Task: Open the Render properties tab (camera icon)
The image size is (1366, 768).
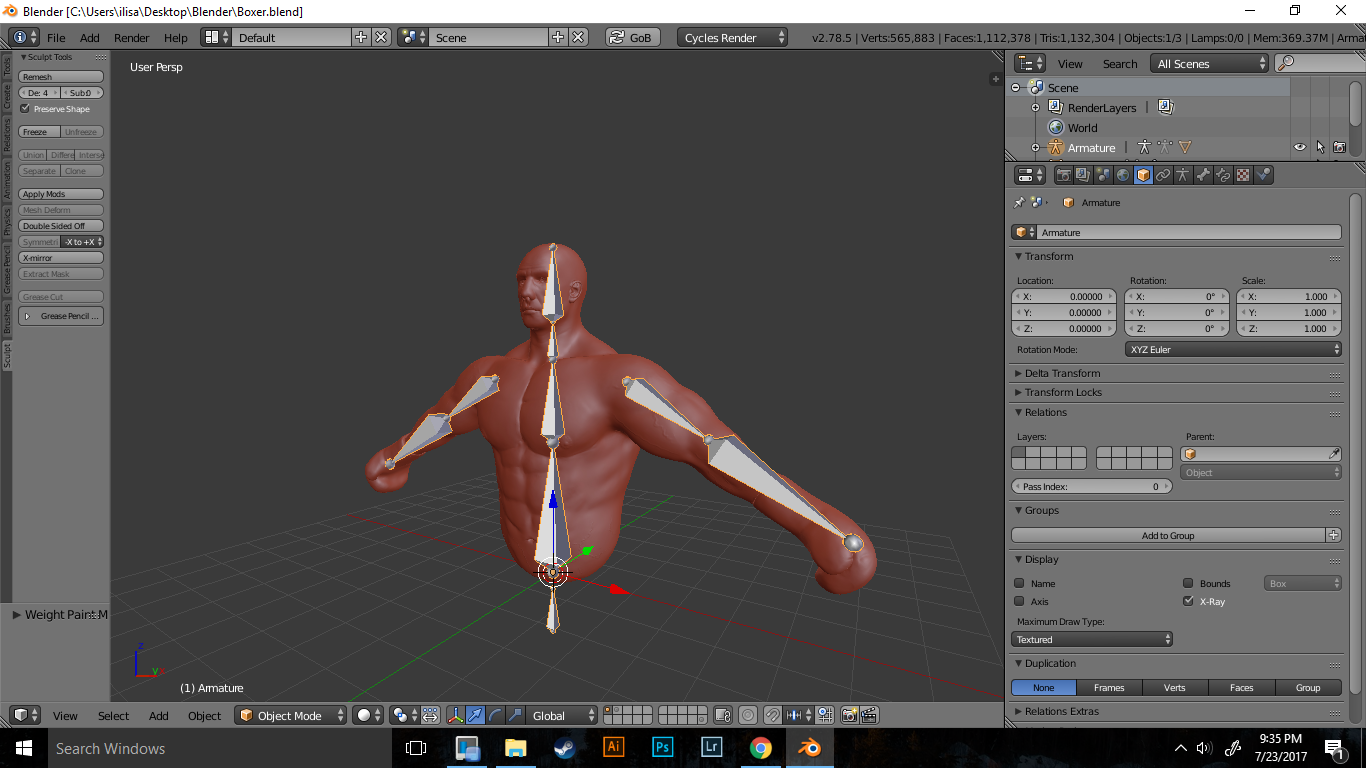Action: tap(1064, 175)
